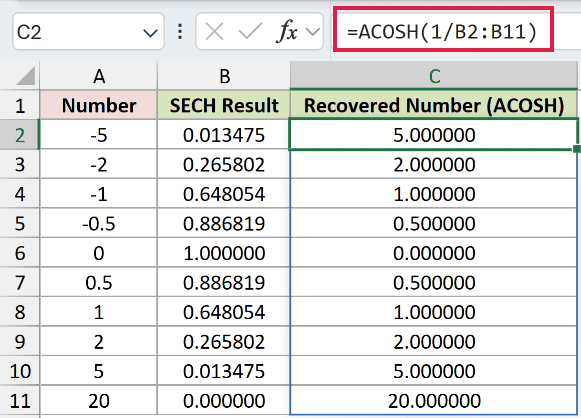Select column B header

224,76
